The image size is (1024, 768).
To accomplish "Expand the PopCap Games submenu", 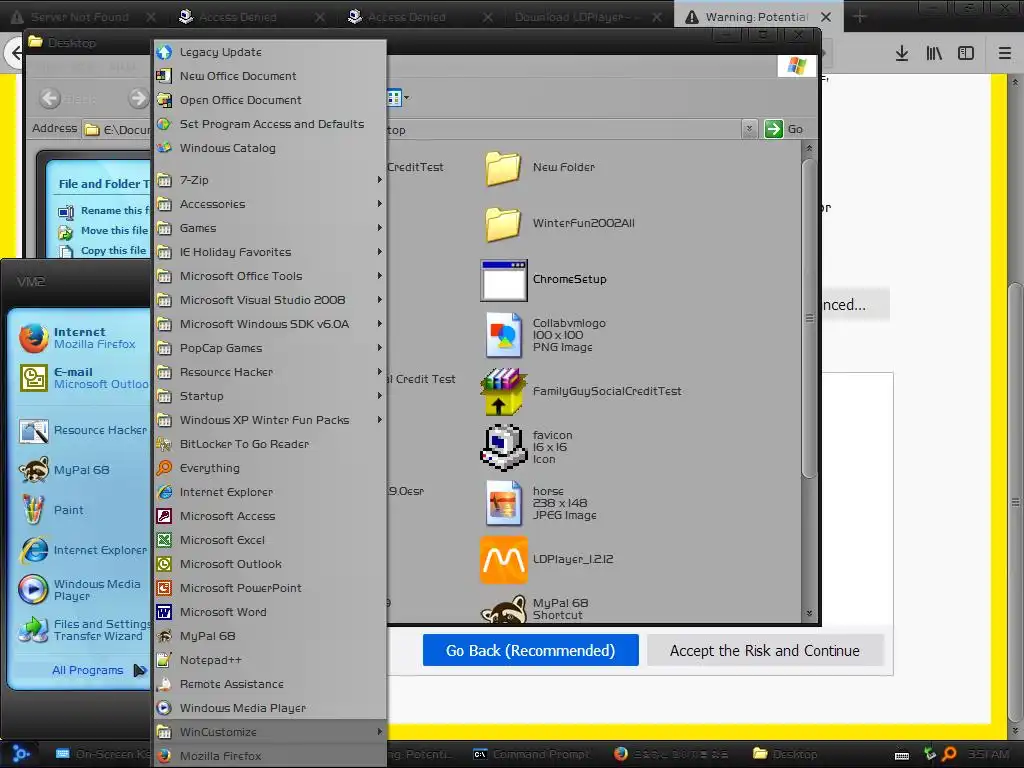I will tap(270, 348).
